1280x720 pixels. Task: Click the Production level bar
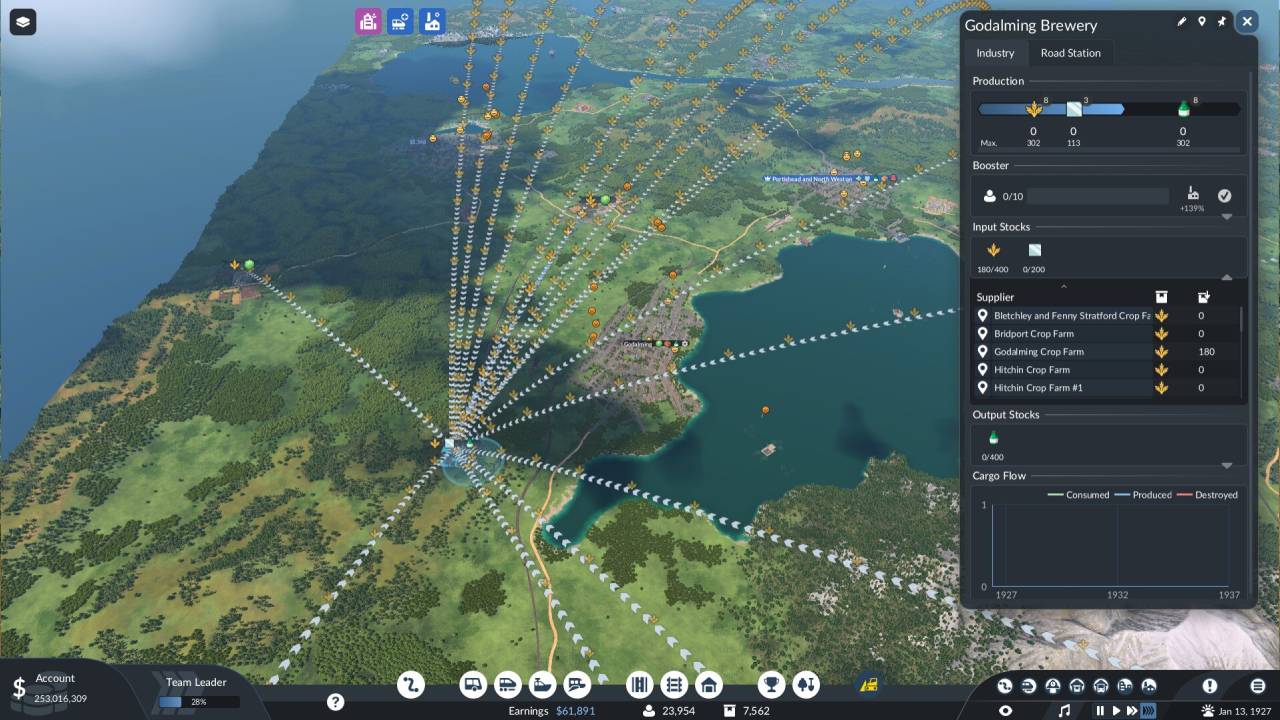pos(1109,109)
